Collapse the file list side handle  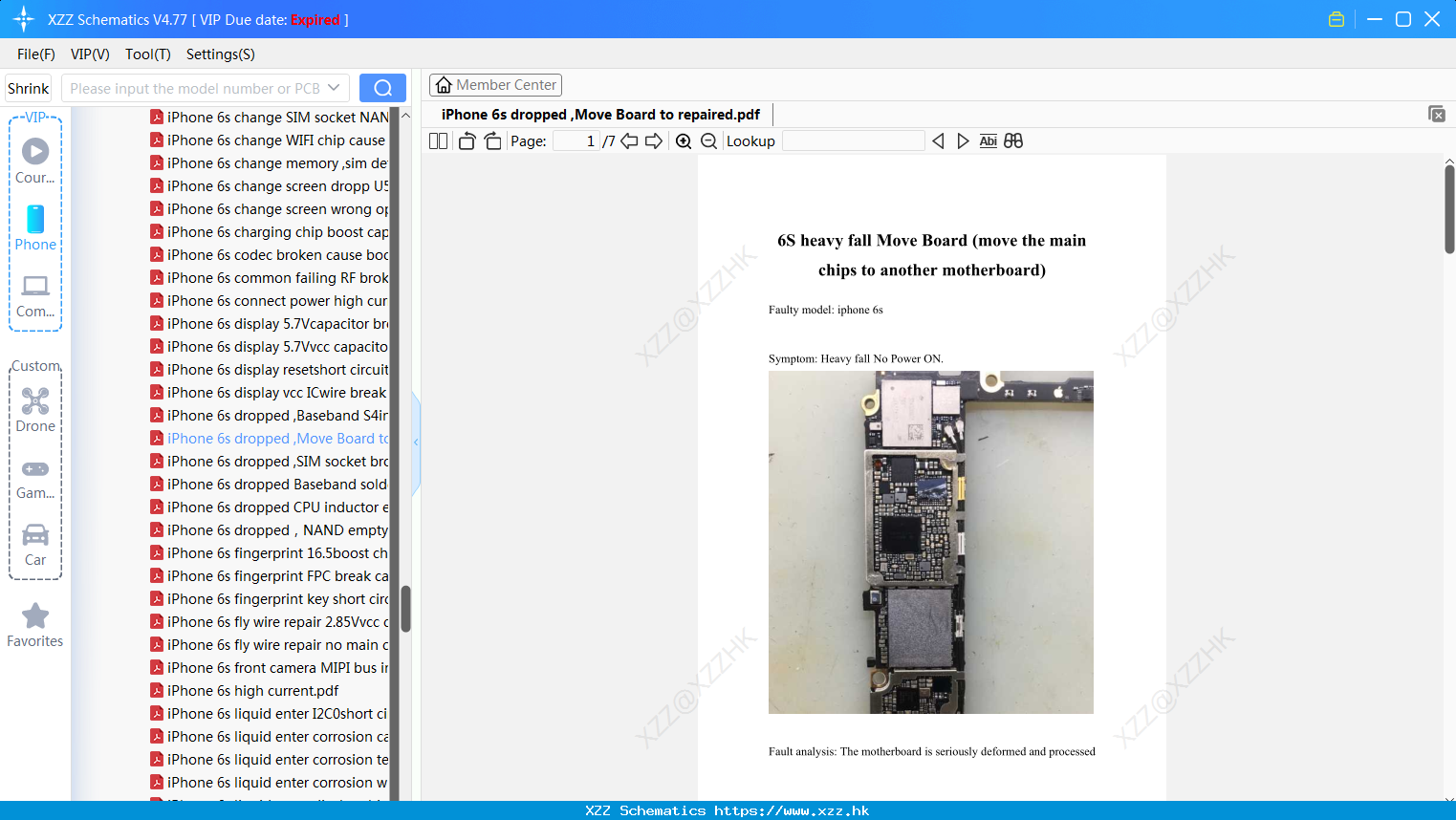point(416,442)
